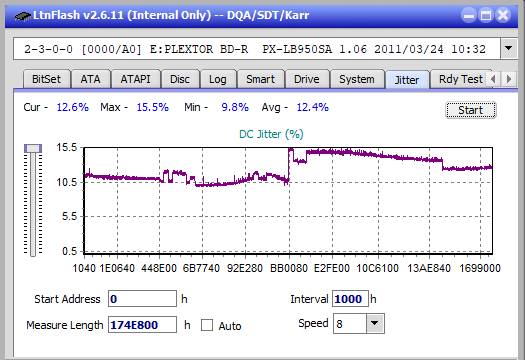Switch to the System tab
The height and width of the screenshot is (360, 525).
click(357, 79)
